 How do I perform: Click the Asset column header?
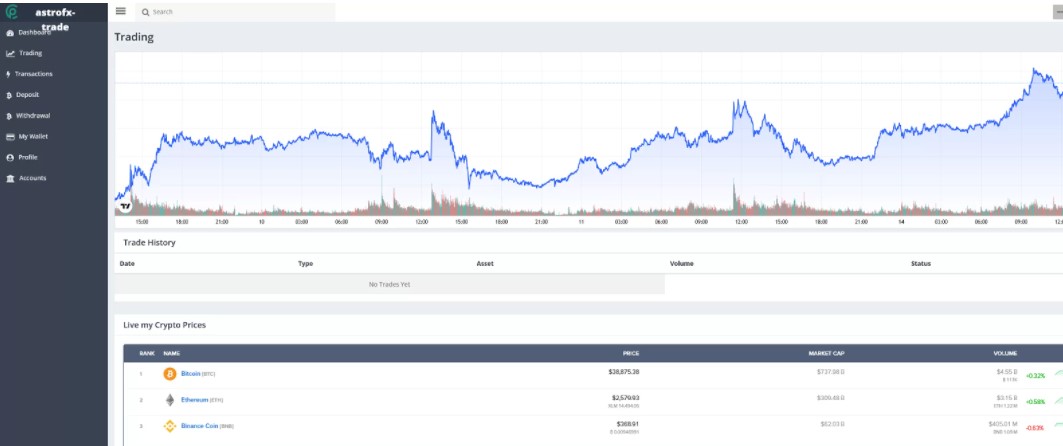(485, 264)
